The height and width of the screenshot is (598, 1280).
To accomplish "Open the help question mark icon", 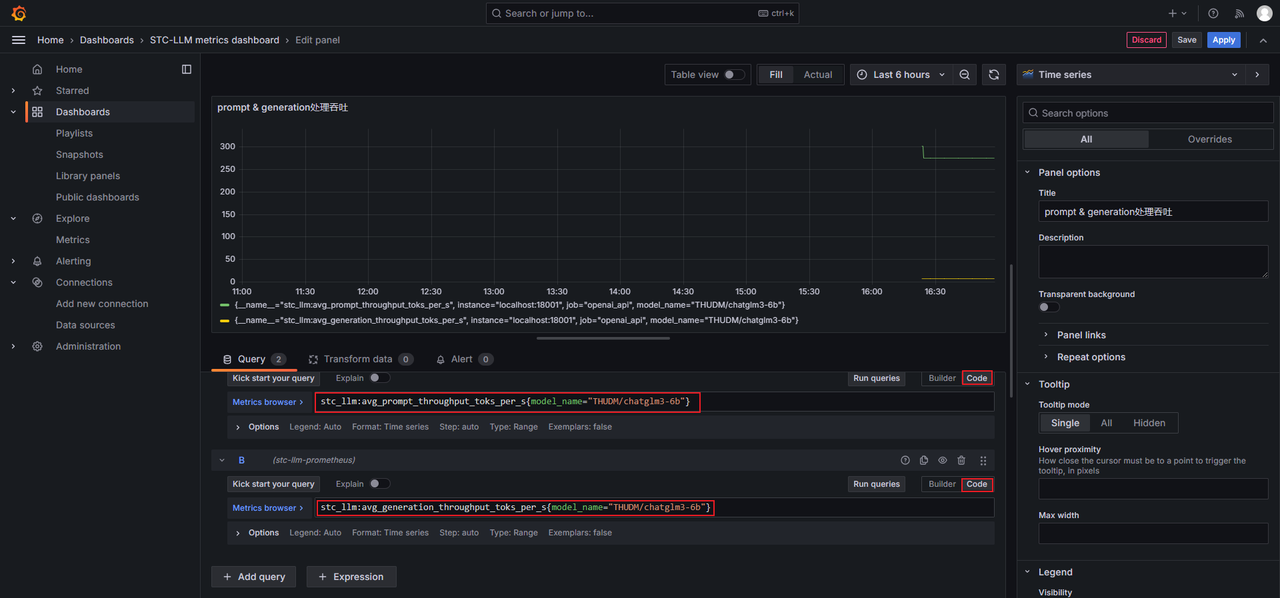I will 1213,14.
